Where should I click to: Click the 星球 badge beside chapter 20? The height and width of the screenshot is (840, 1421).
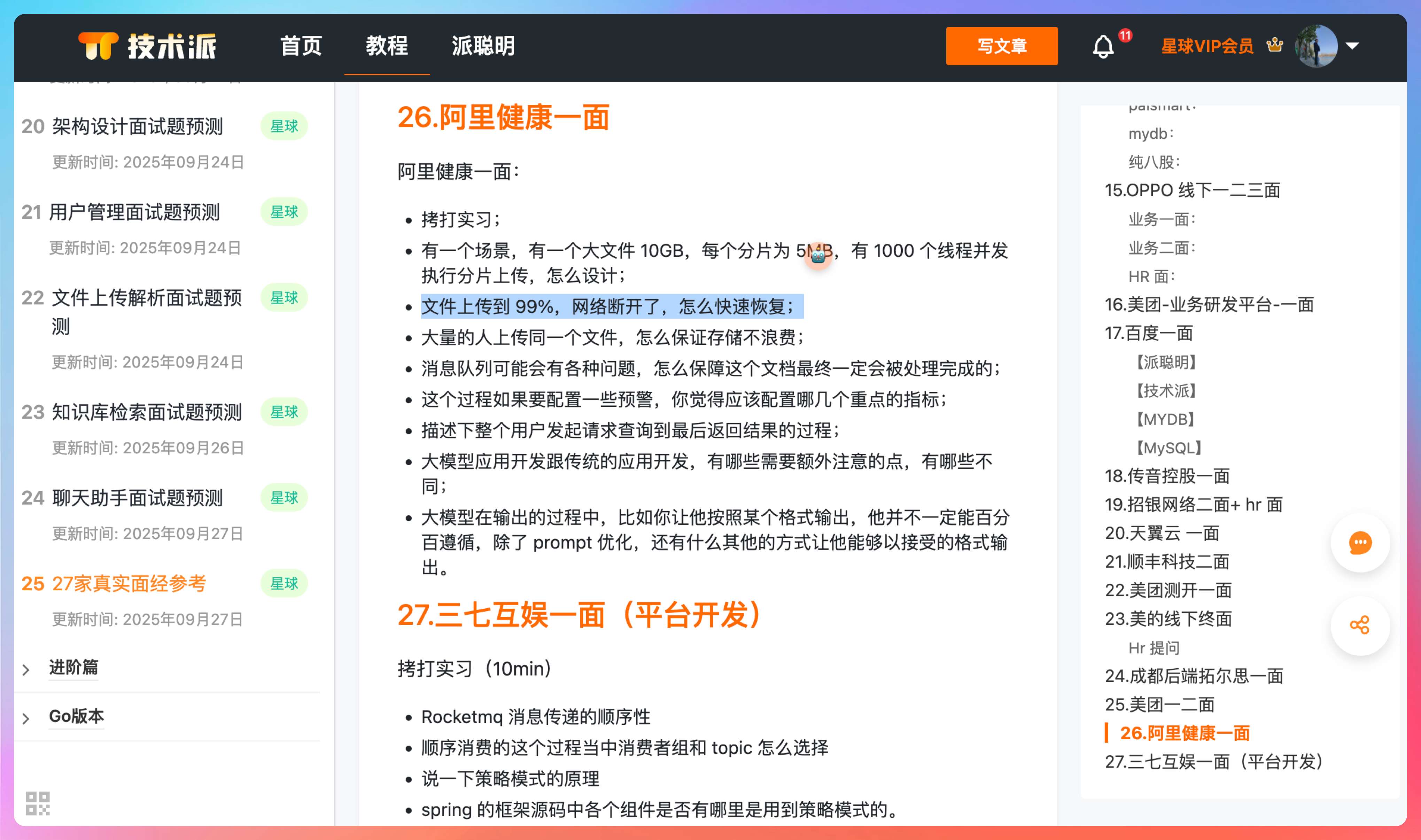pyautogui.click(x=284, y=126)
